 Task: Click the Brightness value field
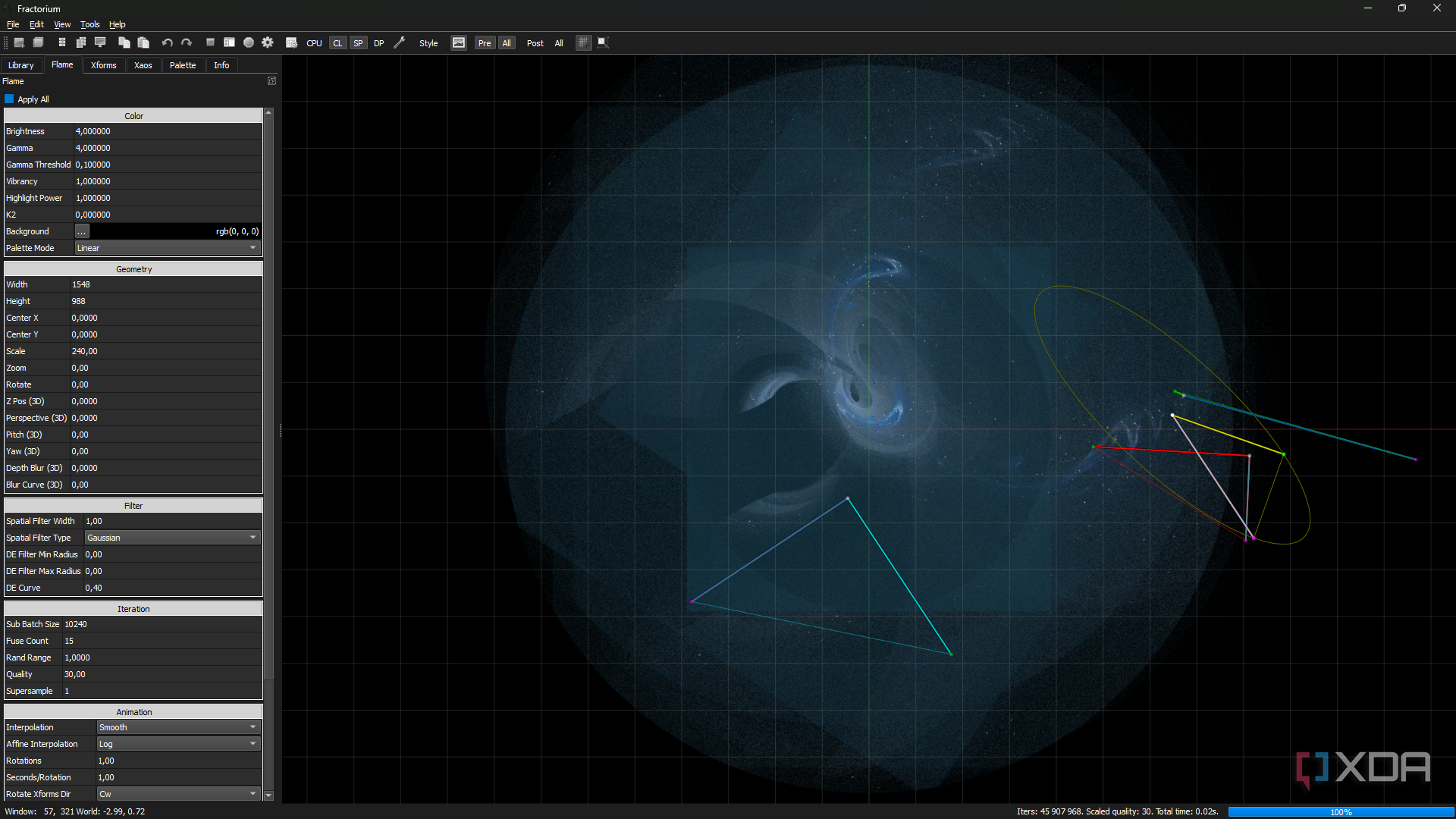coord(168,131)
